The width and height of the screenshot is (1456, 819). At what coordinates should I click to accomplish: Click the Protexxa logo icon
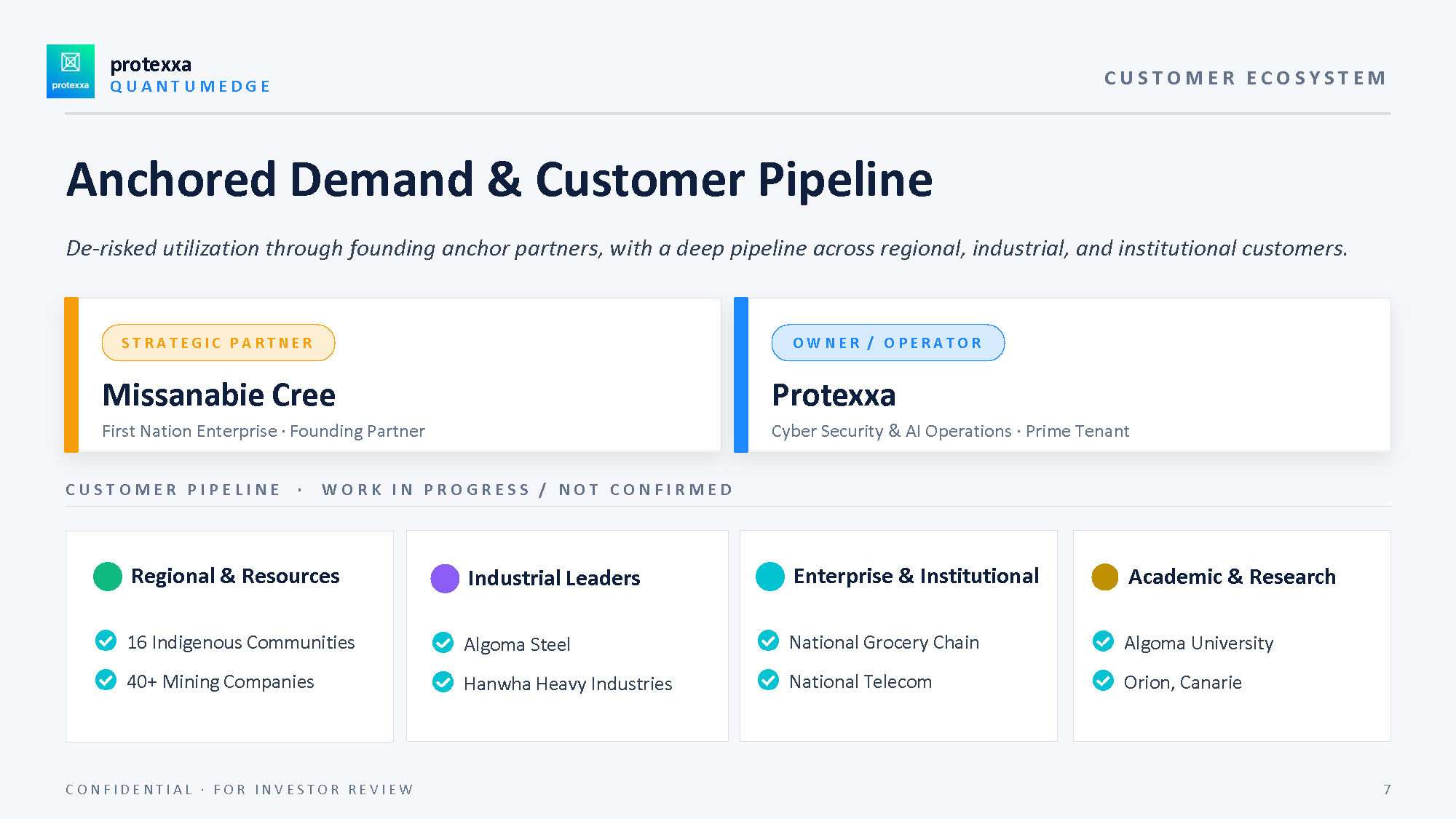(71, 71)
